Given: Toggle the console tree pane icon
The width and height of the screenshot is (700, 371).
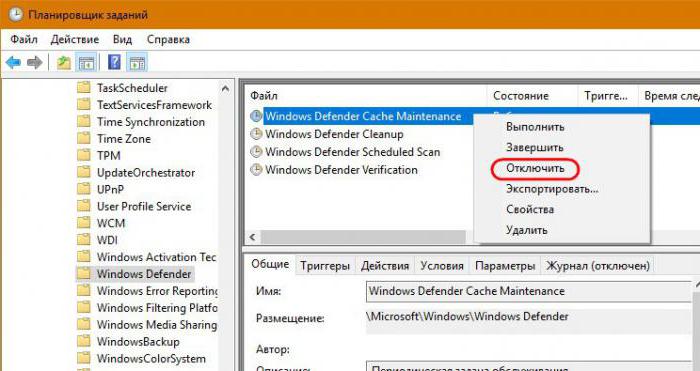Looking at the screenshot, I should click(86, 63).
